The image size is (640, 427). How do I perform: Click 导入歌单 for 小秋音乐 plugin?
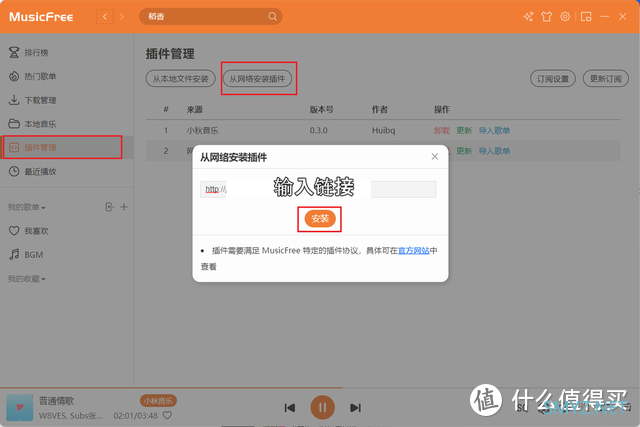(494, 131)
